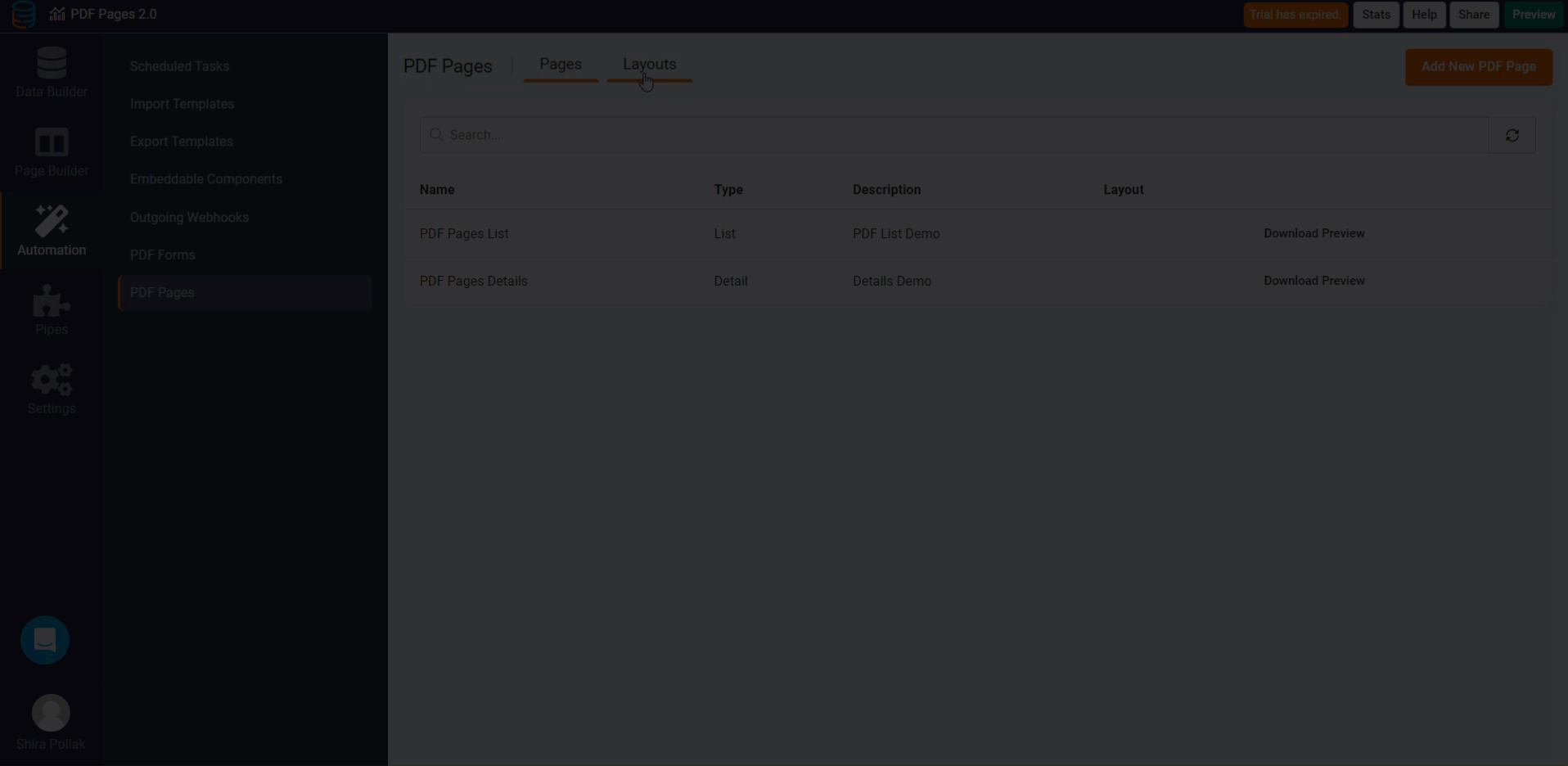
Task: Open the chat support bubble
Action: click(45, 640)
